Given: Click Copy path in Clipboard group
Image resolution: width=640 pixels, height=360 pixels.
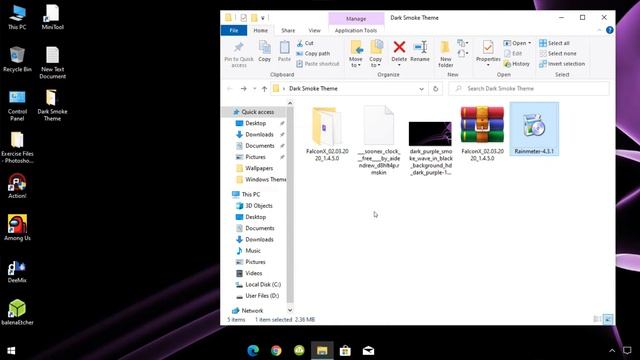Looking at the screenshot, I should click(x=313, y=53).
